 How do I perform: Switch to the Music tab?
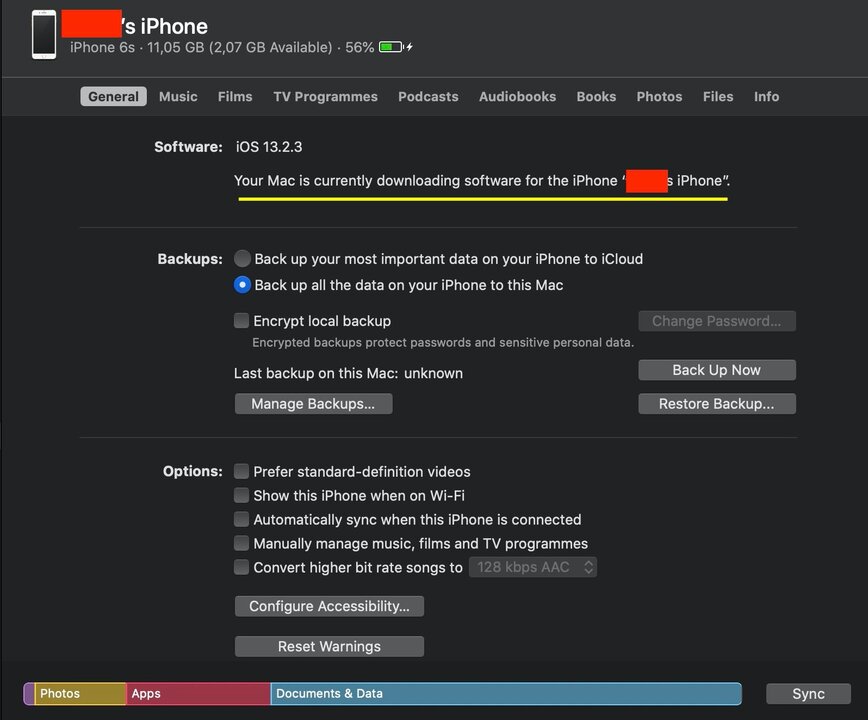coord(178,96)
